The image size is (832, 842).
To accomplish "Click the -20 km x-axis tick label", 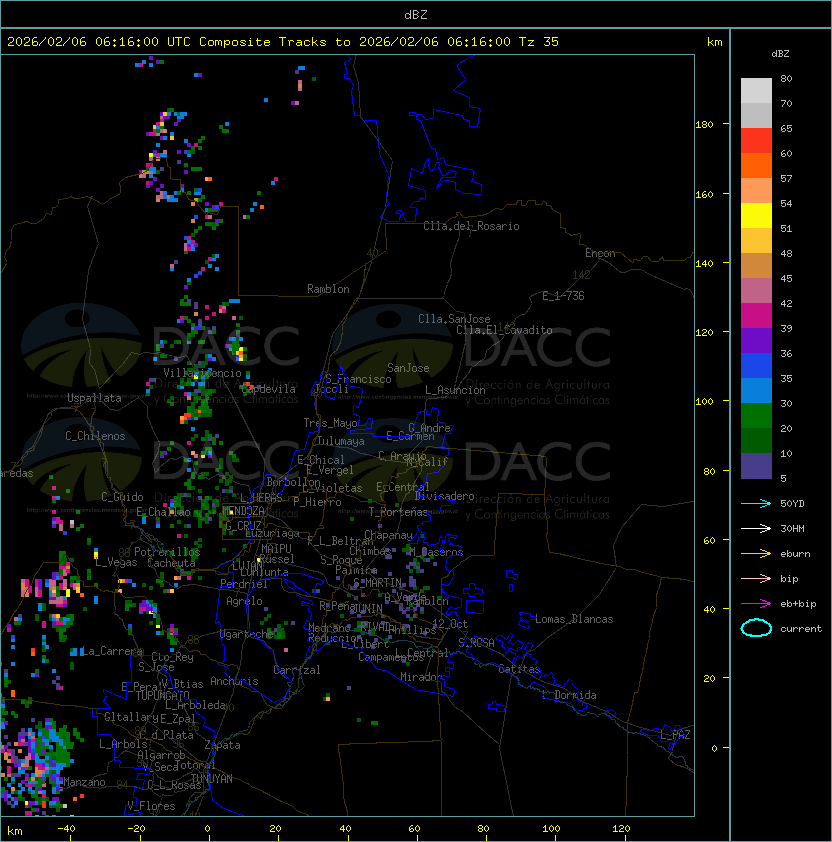I will (x=136, y=829).
